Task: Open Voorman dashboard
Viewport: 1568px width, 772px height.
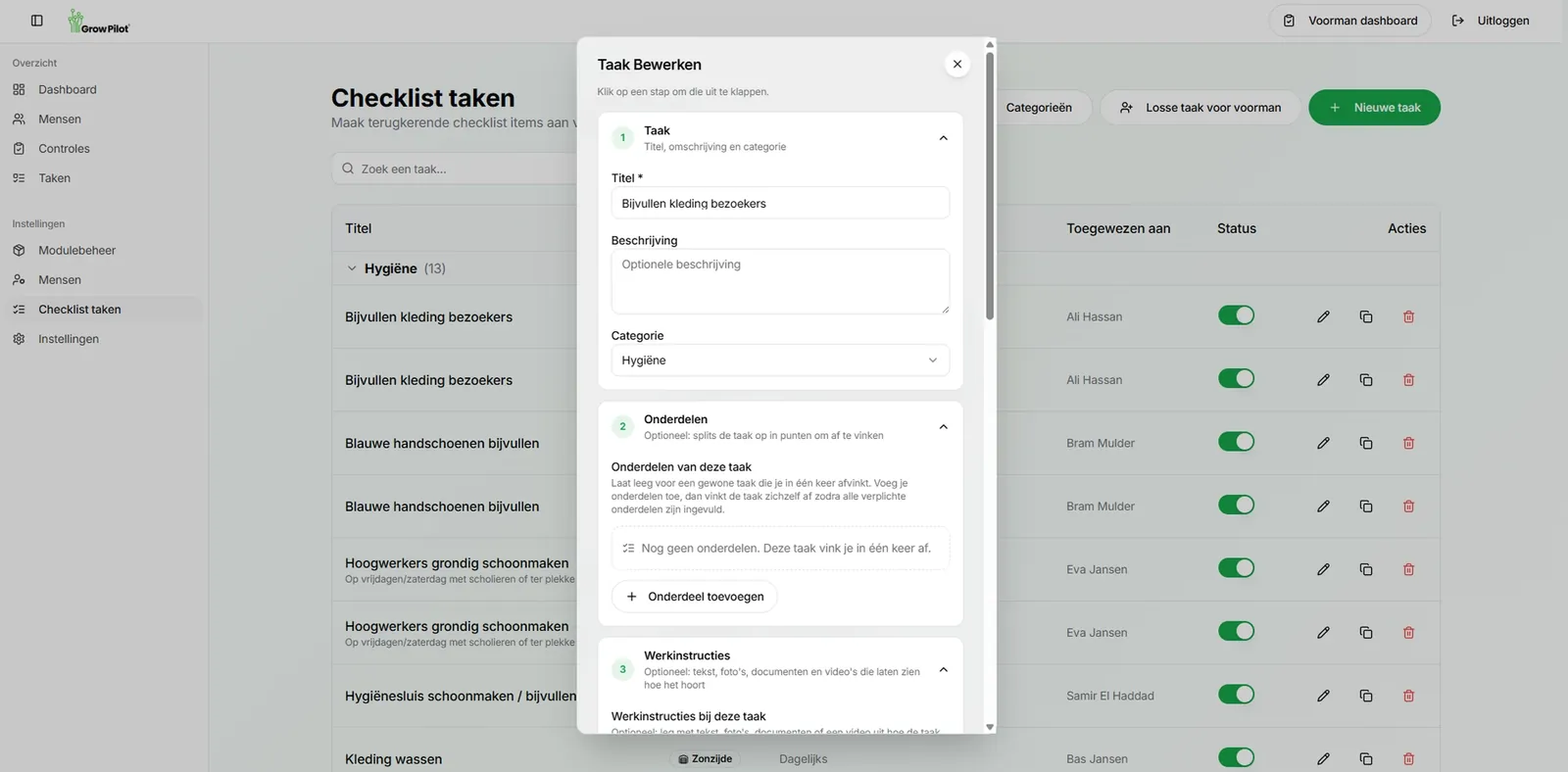Action: point(1349,21)
